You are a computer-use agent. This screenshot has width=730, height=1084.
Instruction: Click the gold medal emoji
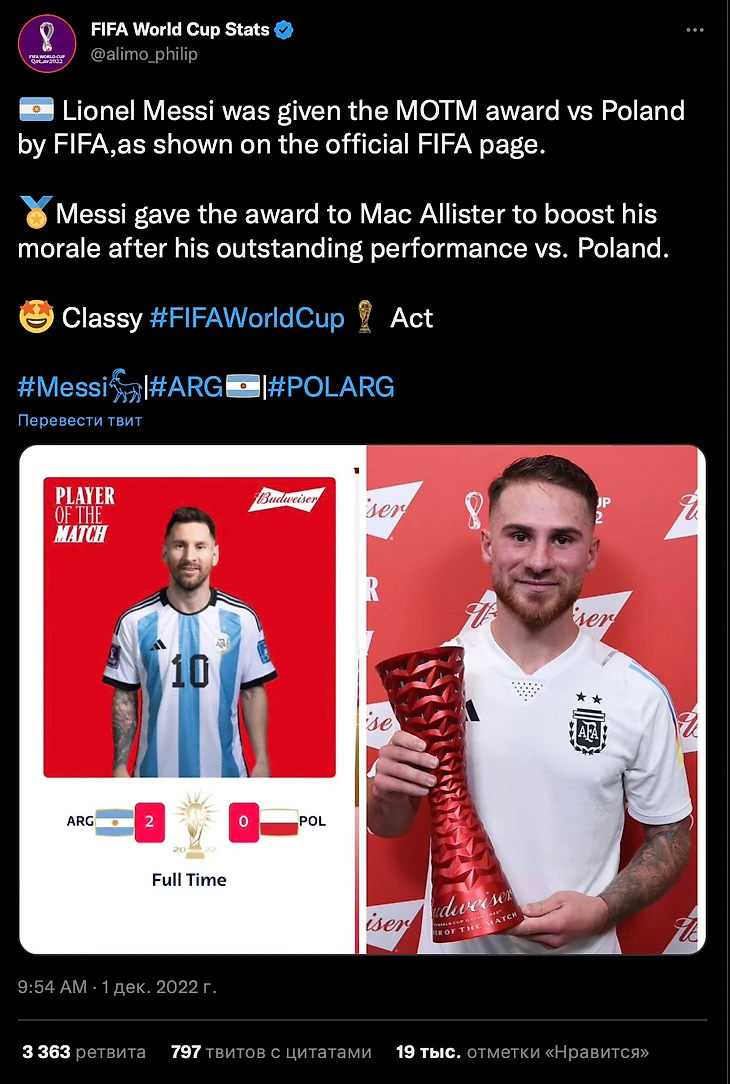[x=35, y=213]
